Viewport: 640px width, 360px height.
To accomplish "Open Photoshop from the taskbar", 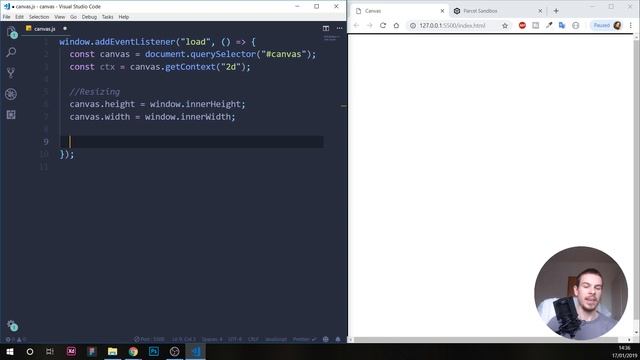I will [x=154, y=351].
